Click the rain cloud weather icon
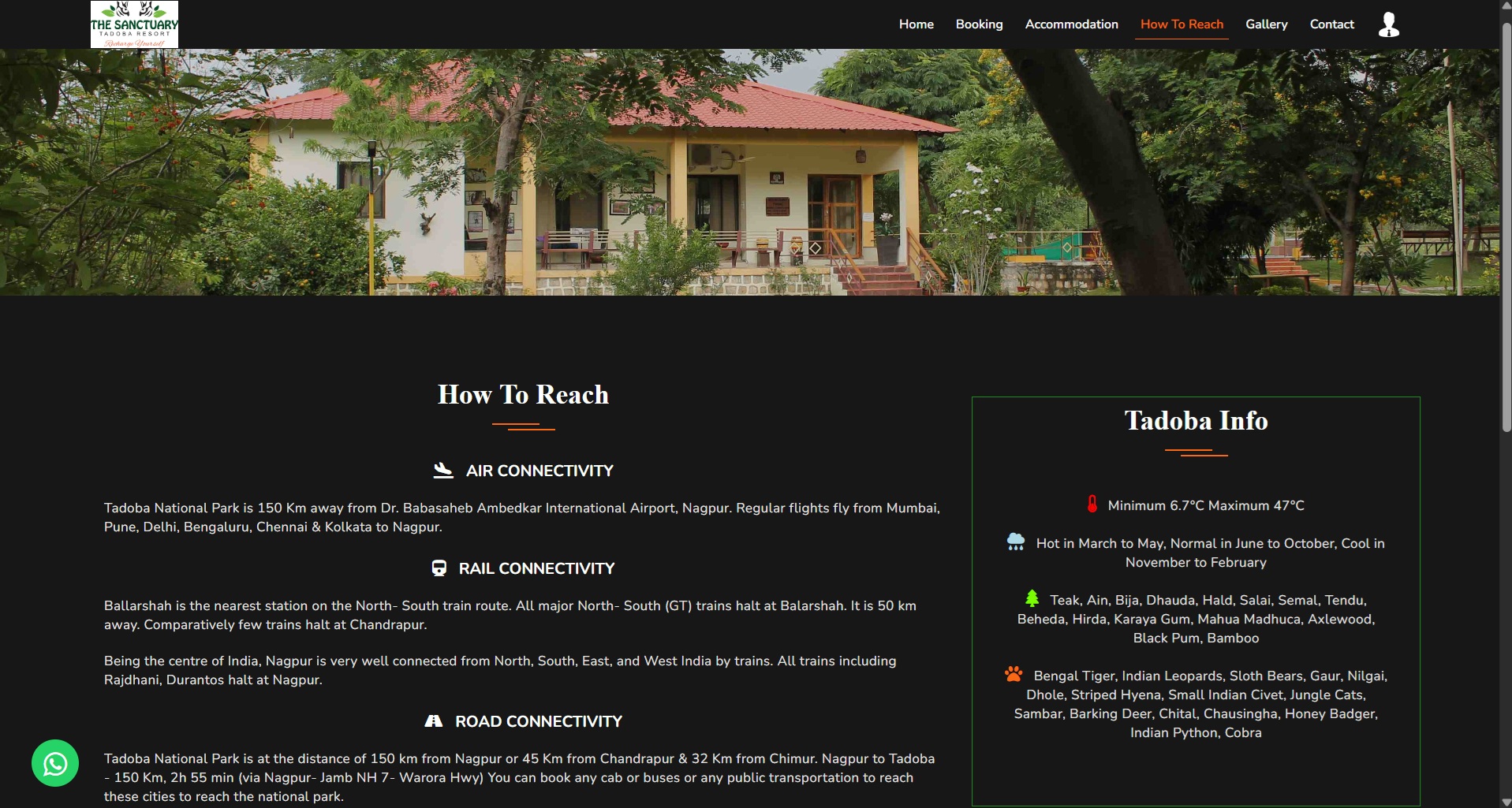Screen dimensions: 1512x808 1016,542
